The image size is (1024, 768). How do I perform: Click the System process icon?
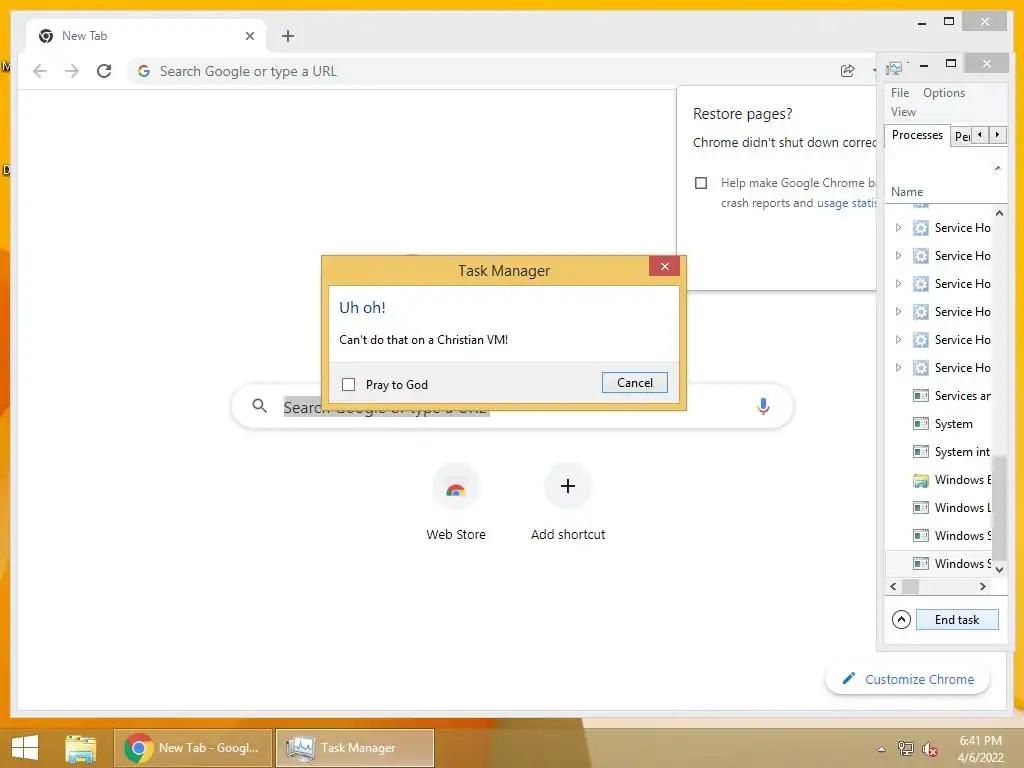click(921, 424)
